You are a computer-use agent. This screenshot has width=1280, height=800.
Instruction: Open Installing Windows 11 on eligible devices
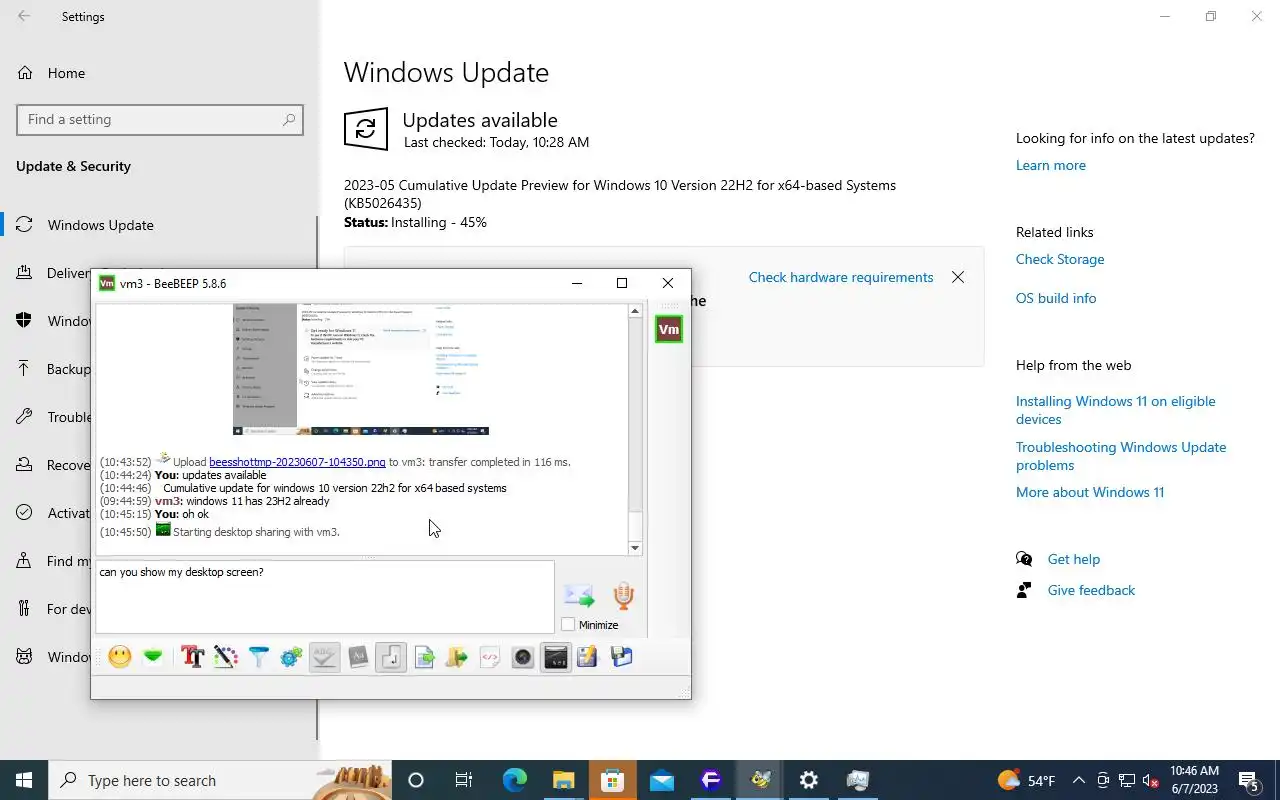click(x=1116, y=410)
